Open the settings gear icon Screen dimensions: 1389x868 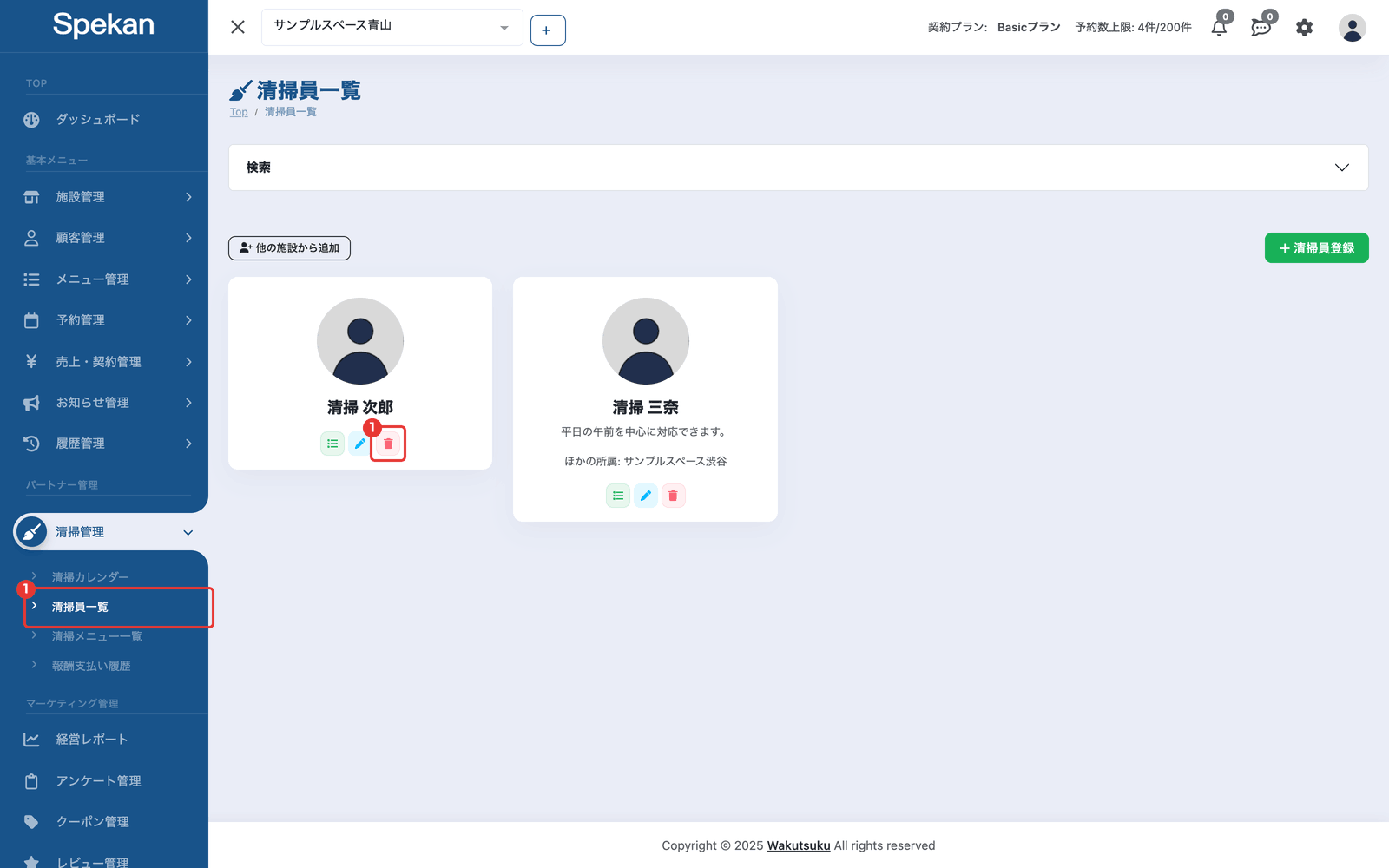pyautogui.click(x=1304, y=28)
